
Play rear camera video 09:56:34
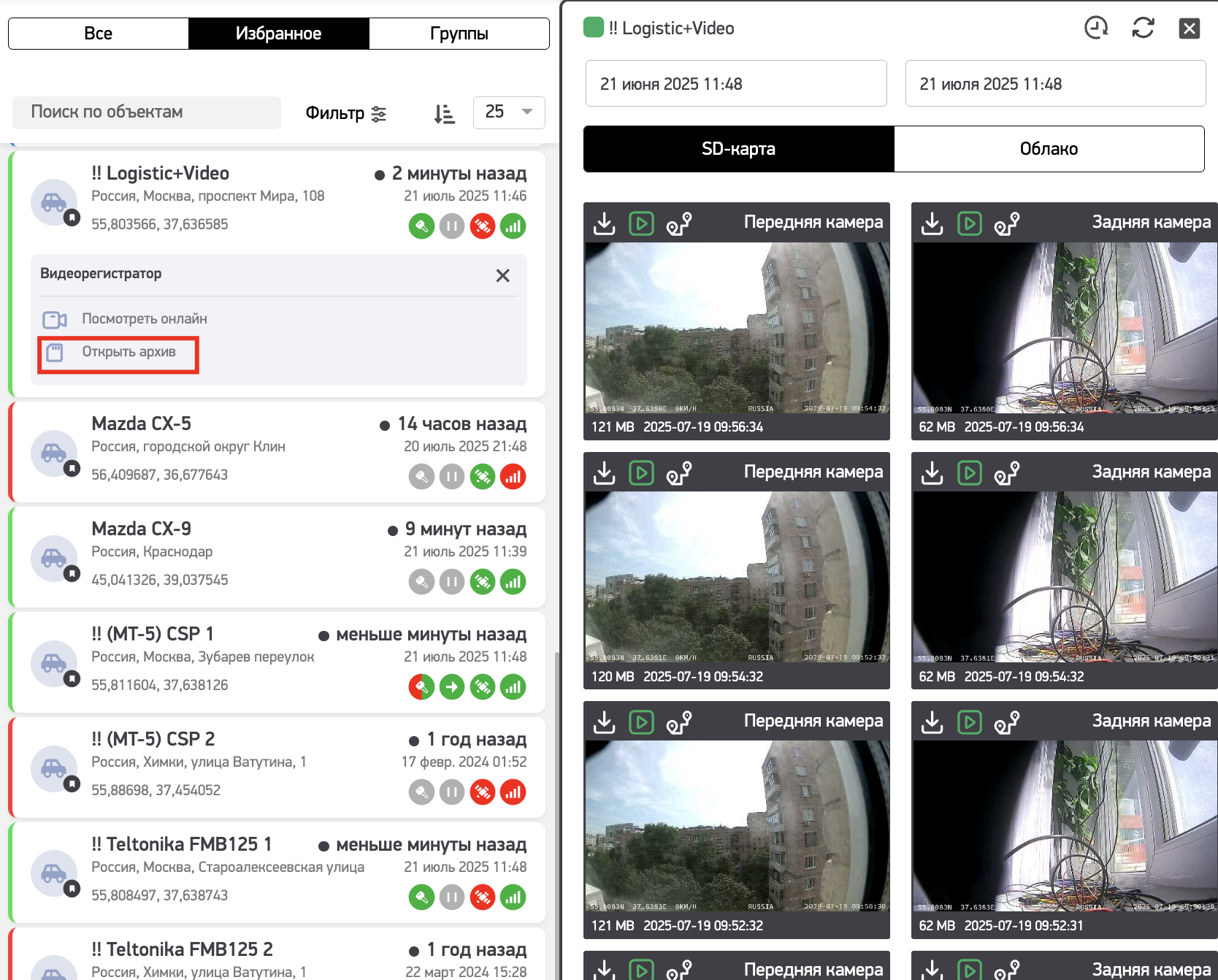970,223
